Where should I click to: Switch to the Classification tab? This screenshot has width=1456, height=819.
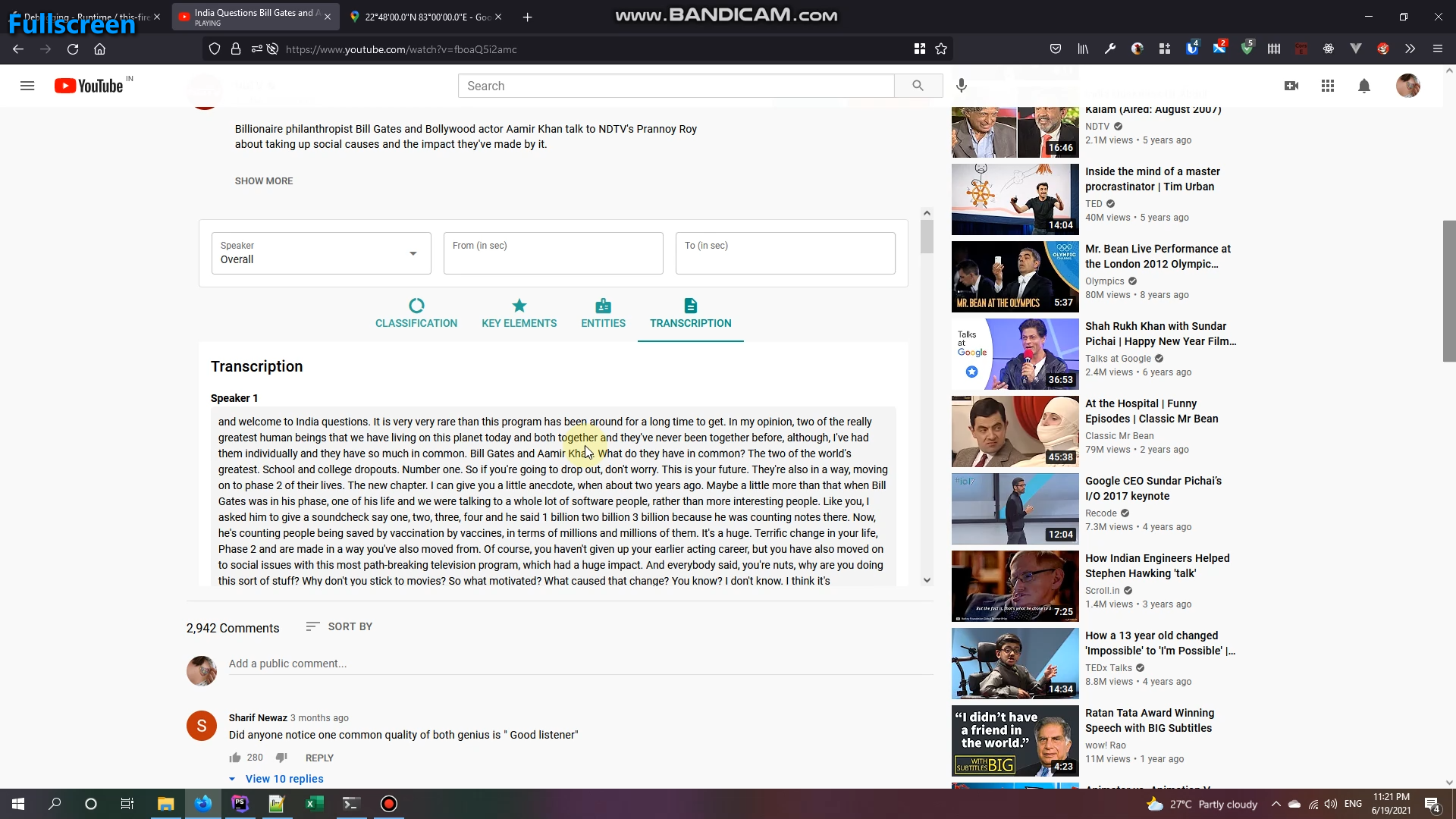pyautogui.click(x=416, y=313)
